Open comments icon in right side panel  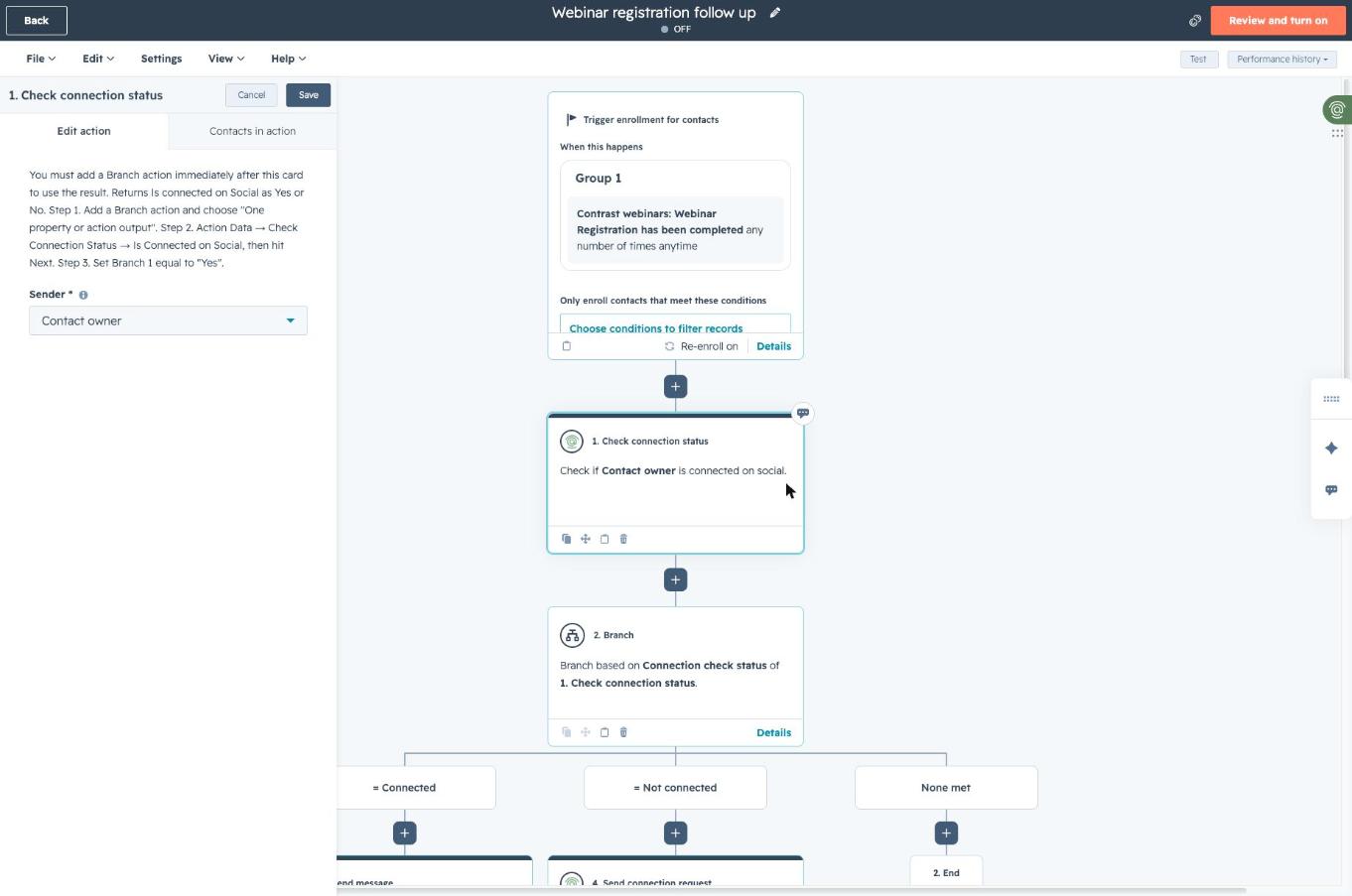(x=1331, y=490)
